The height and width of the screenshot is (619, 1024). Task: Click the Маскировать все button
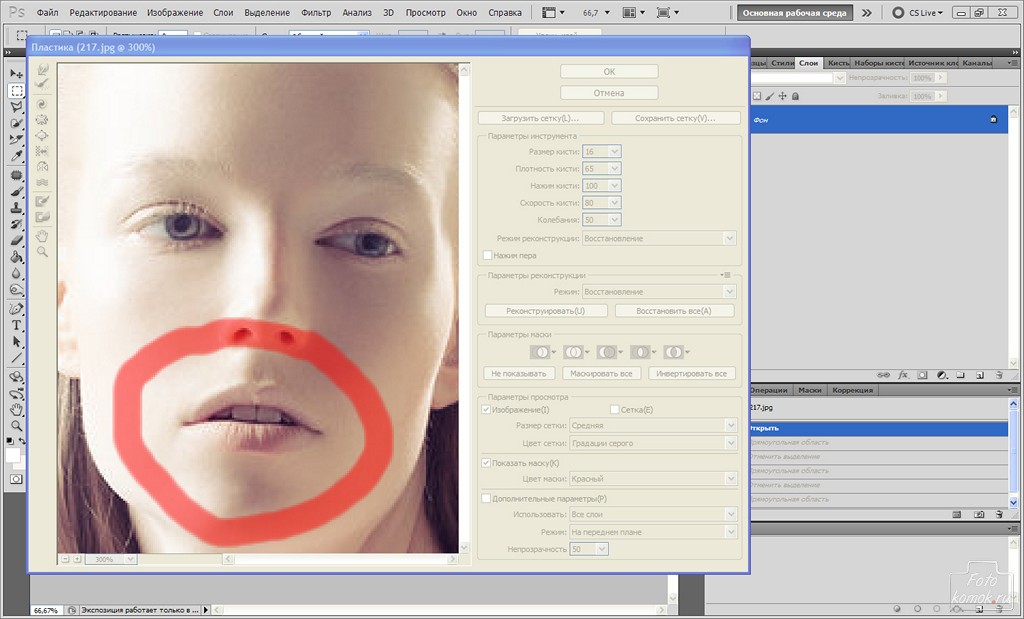point(600,374)
